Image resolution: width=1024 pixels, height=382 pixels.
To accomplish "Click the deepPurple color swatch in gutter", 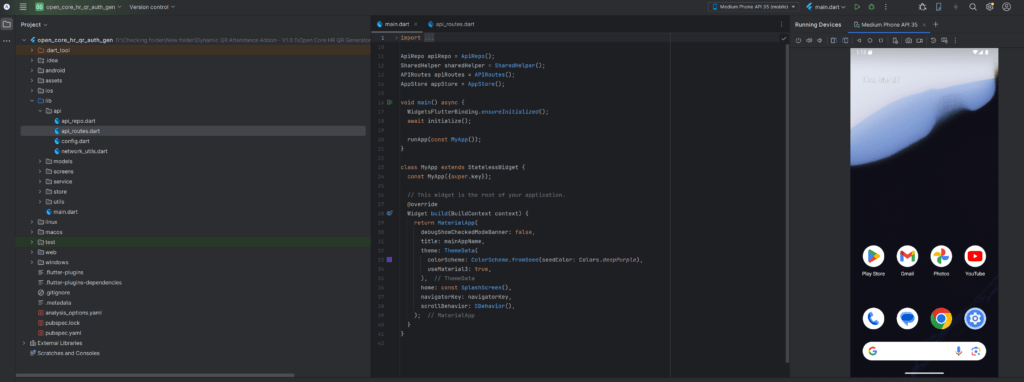I will click(x=389, y=260).
